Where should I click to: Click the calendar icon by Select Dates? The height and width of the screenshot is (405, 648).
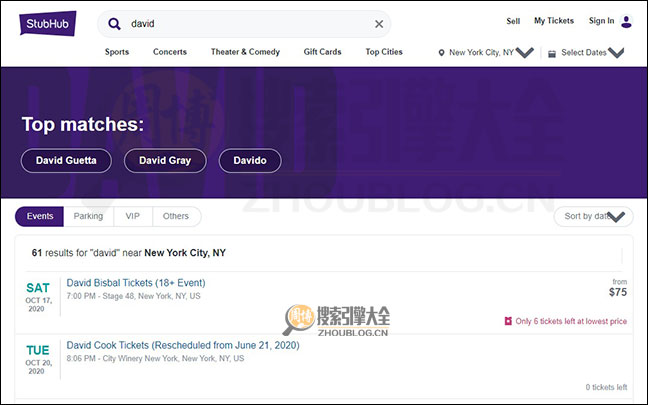click(x=552, y=54)
